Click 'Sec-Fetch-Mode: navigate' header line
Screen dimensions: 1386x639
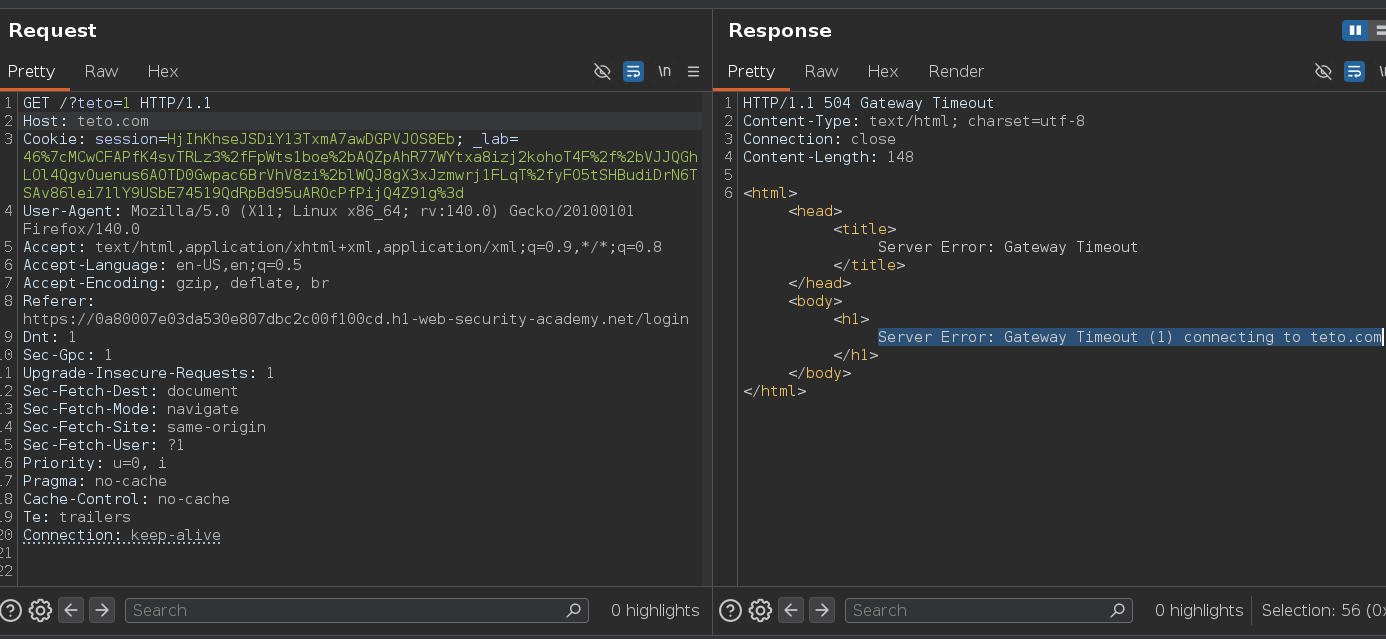click(x=131, y=409)
